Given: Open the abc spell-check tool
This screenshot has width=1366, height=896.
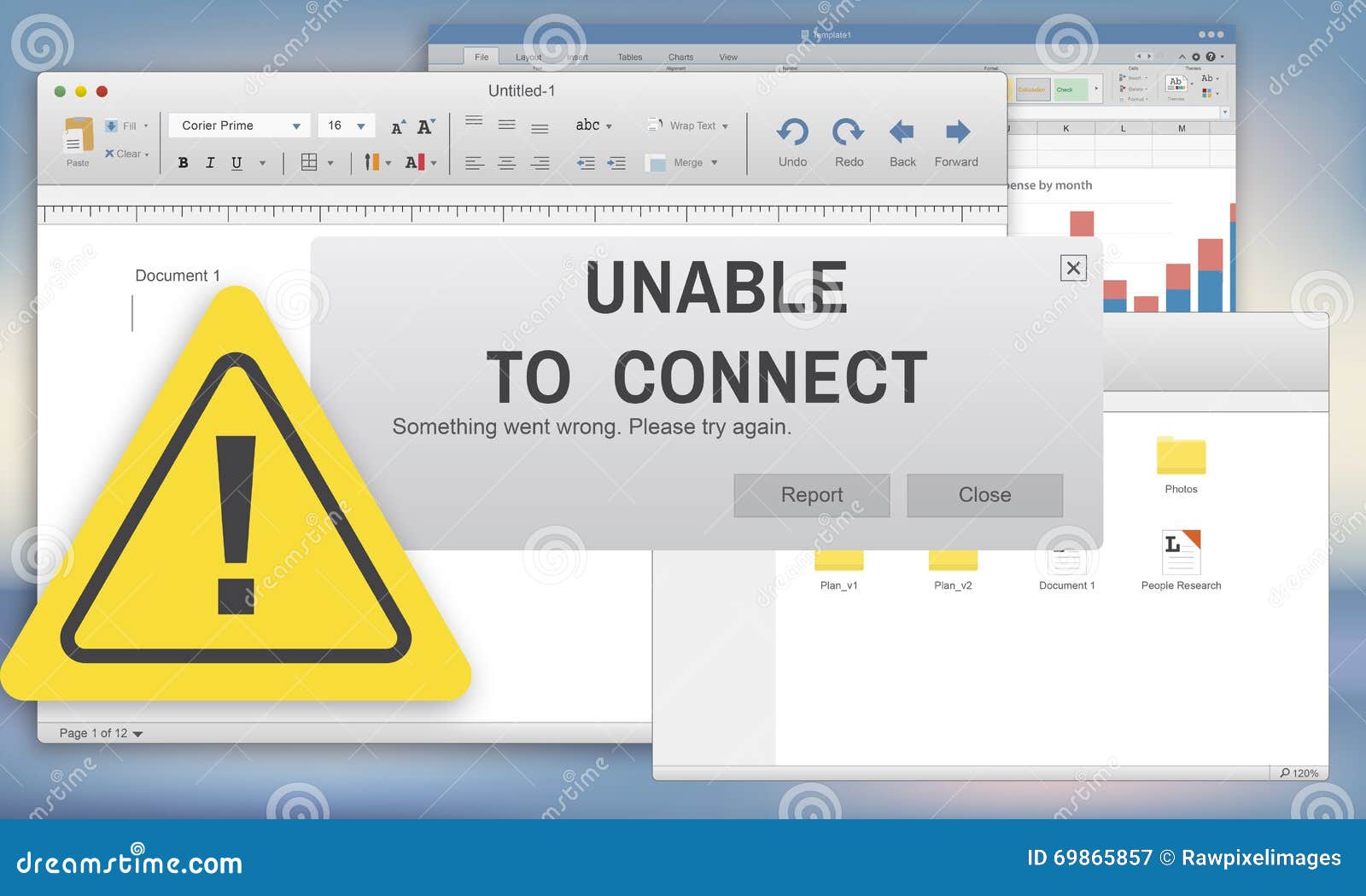Looking at the screenshot, I should (587, 125).
